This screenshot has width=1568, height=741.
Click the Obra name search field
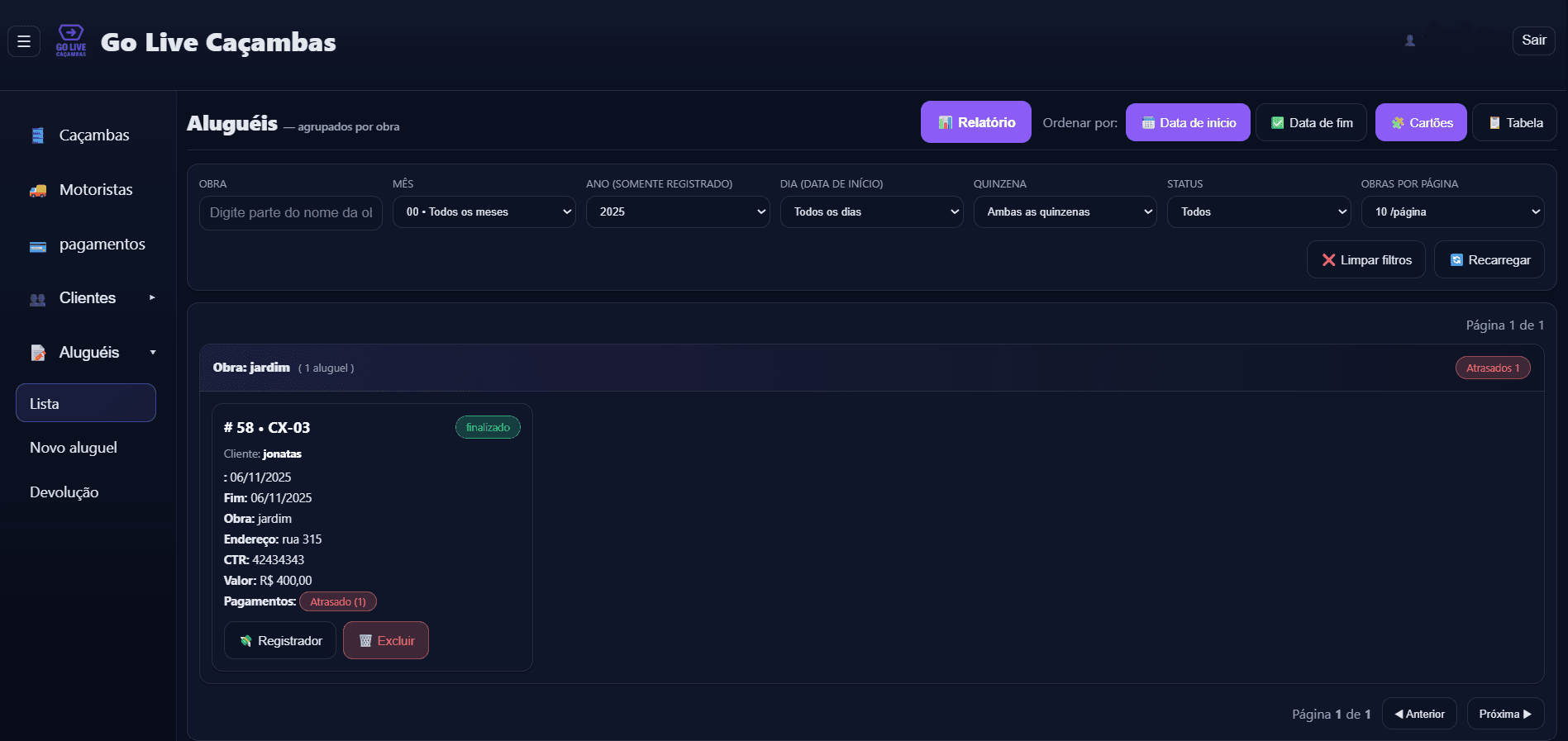pyautogui.click(x=290, y=212)
